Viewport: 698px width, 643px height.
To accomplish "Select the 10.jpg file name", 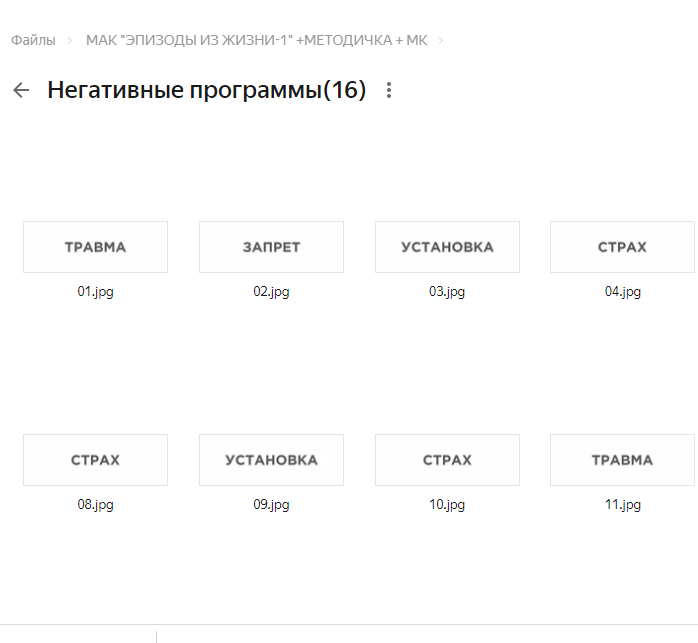I will pos(447,505).
